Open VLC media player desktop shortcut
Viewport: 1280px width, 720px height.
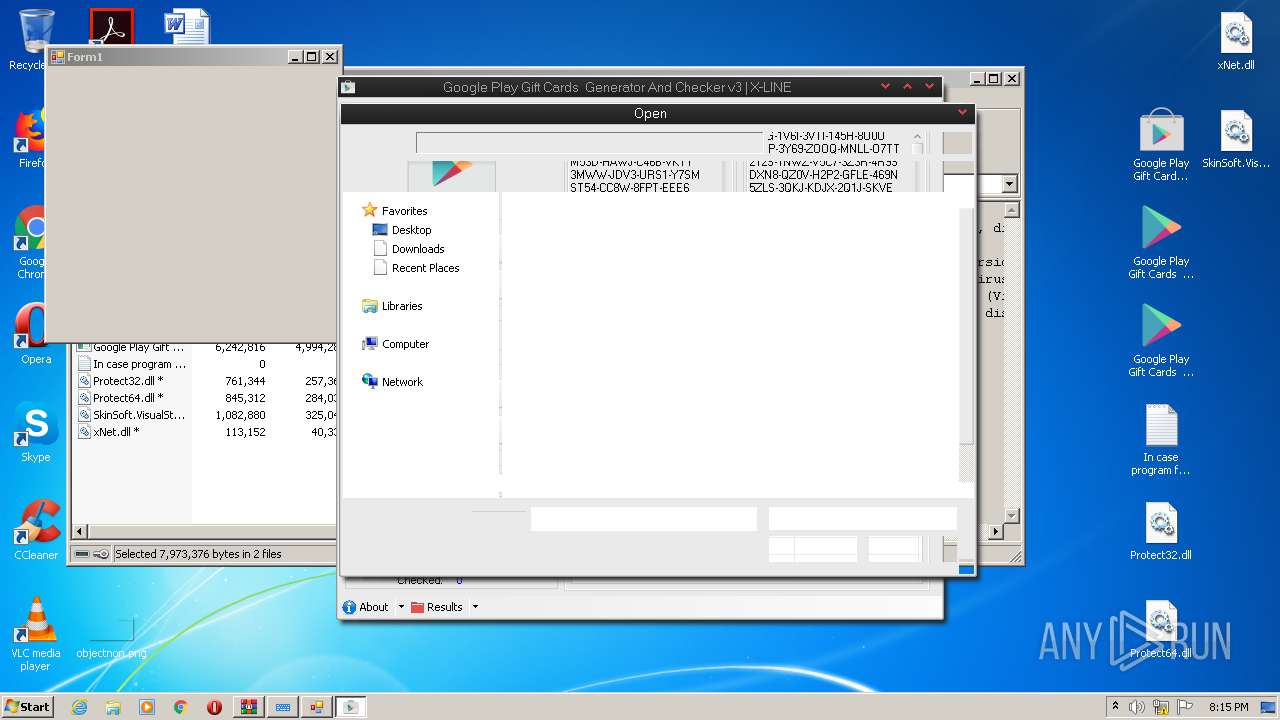36,634
